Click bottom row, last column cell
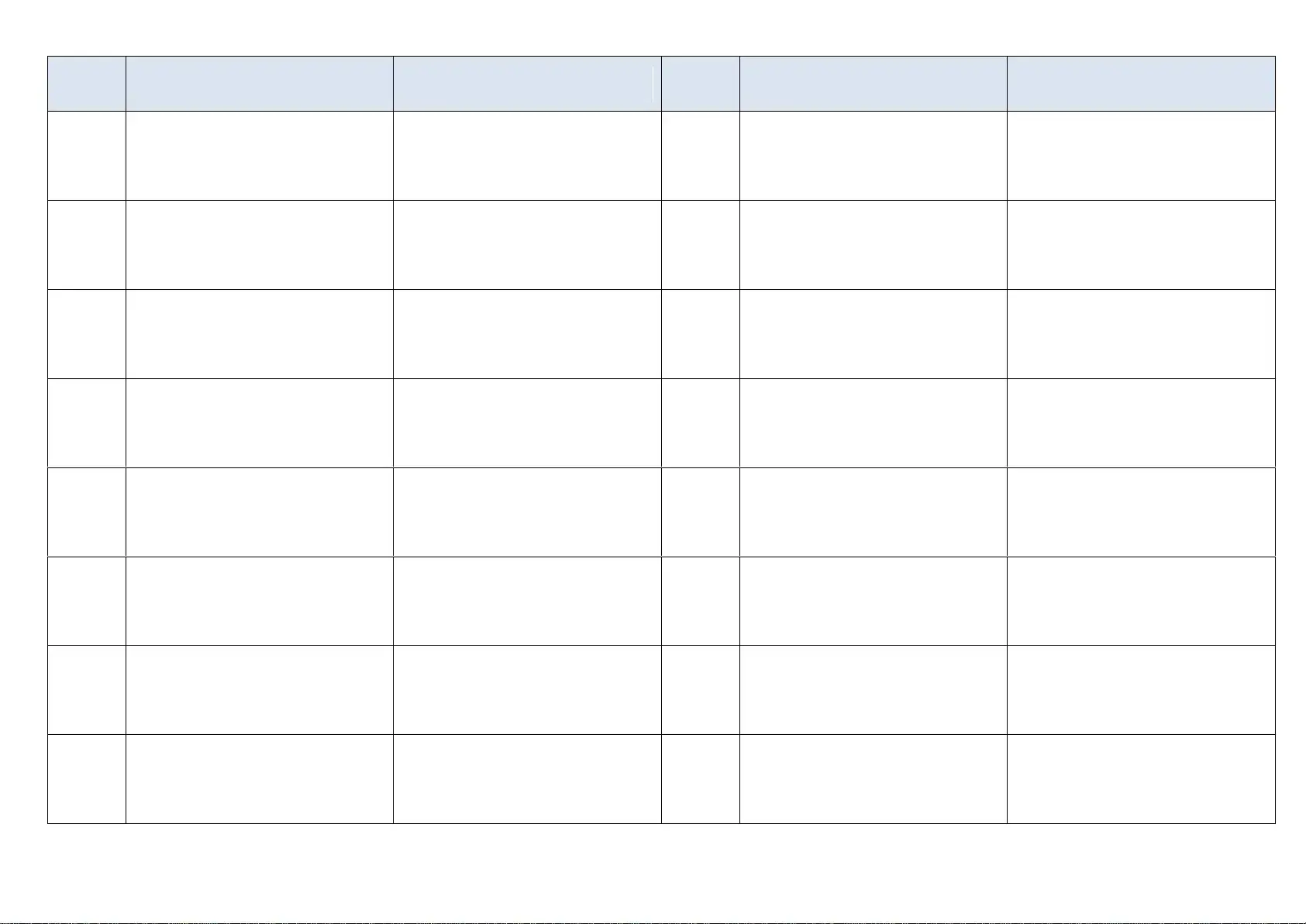The height and width of the screenshot is (924, 1306). (x=1141, y=779)
